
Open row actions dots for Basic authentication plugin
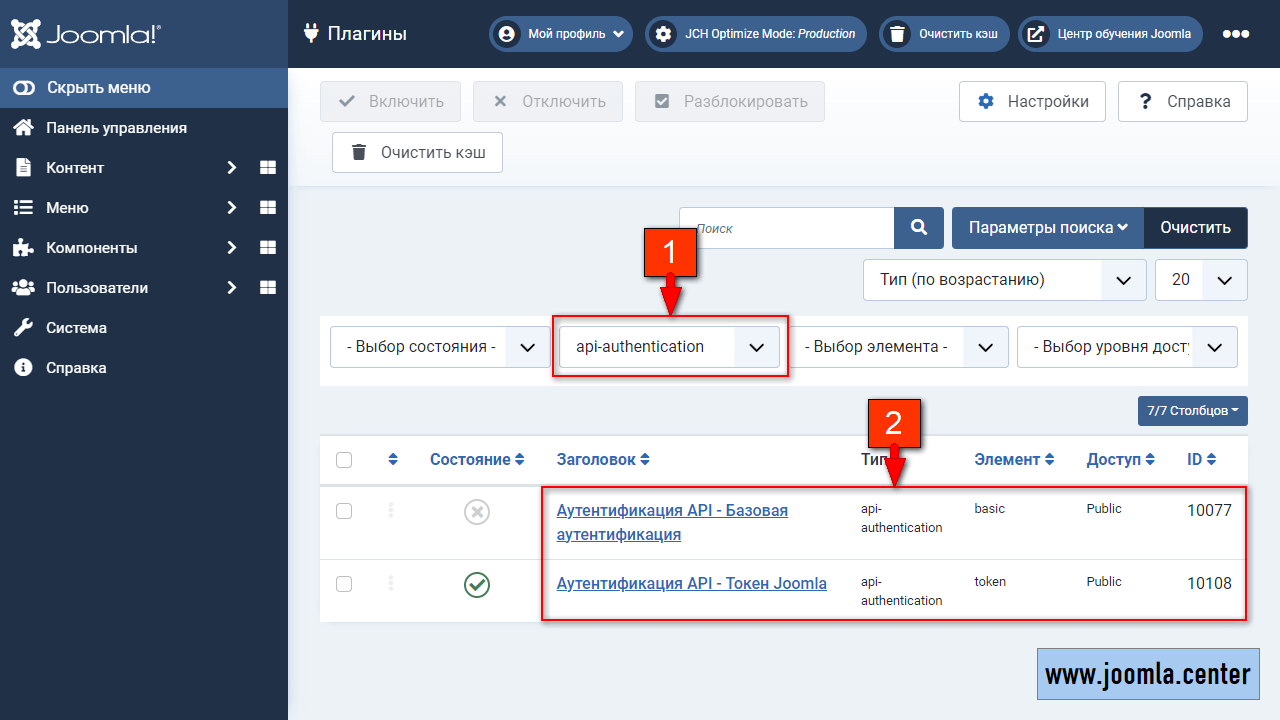391,511
